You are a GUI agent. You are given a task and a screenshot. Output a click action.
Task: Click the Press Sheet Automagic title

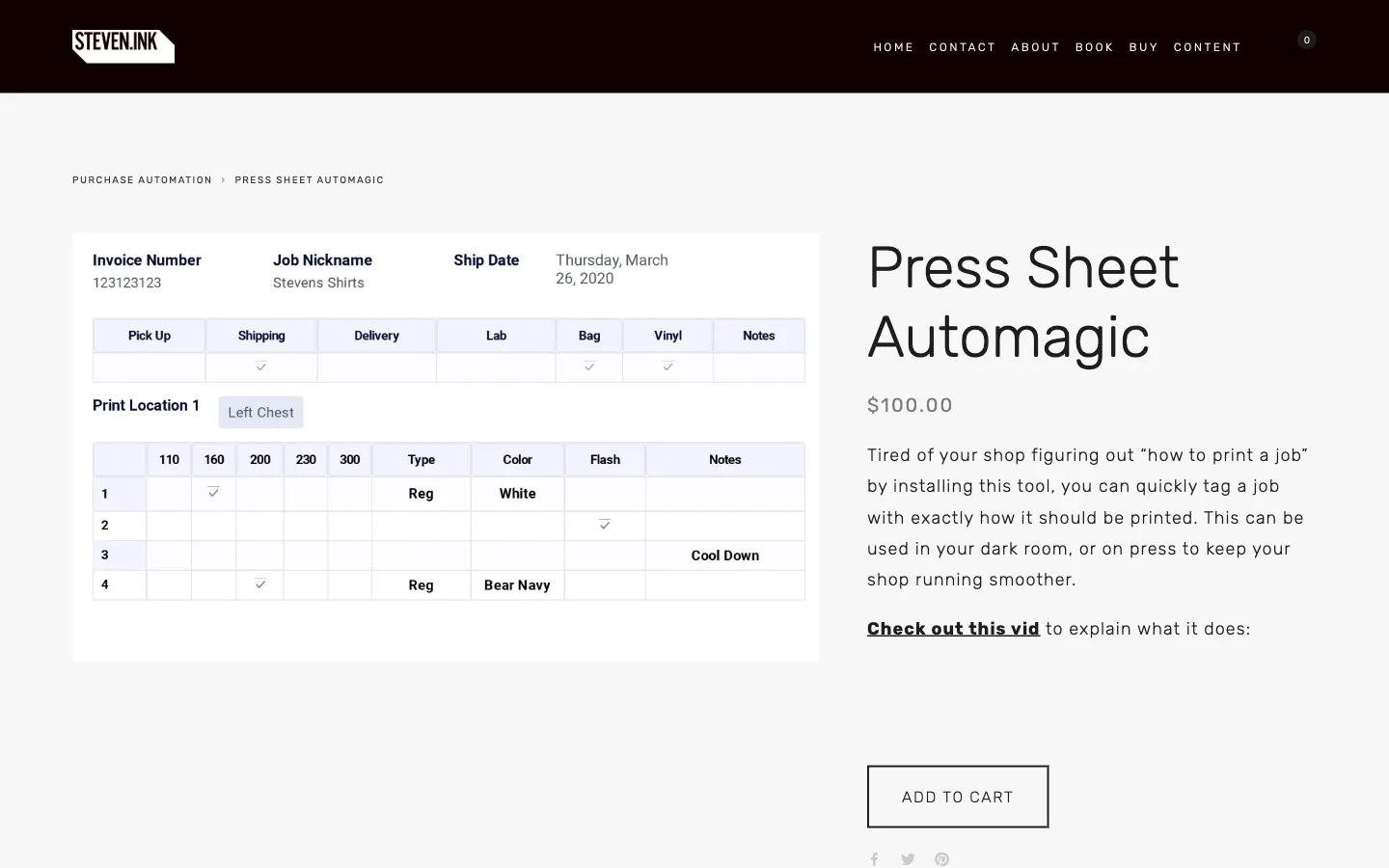[x=1022, y=302]
